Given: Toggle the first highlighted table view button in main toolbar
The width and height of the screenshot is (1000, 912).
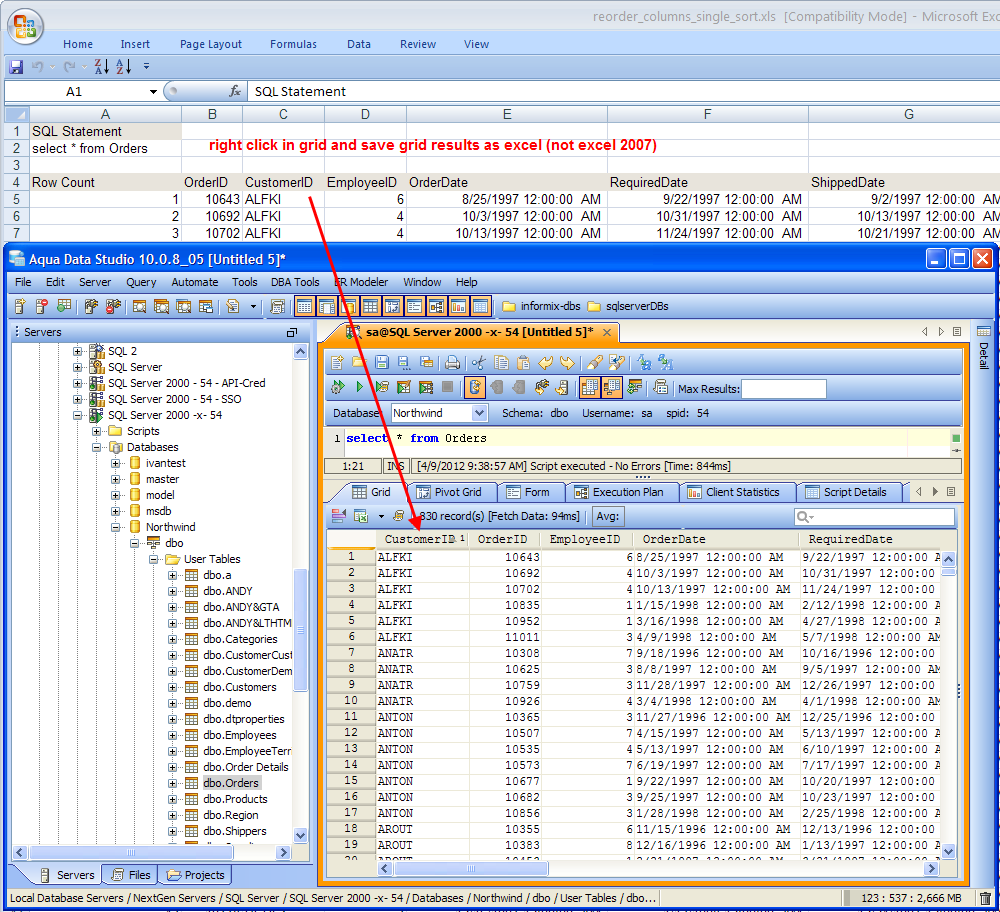Looking at the screenshot, I should pyautogui.click(x=305, y=307).
